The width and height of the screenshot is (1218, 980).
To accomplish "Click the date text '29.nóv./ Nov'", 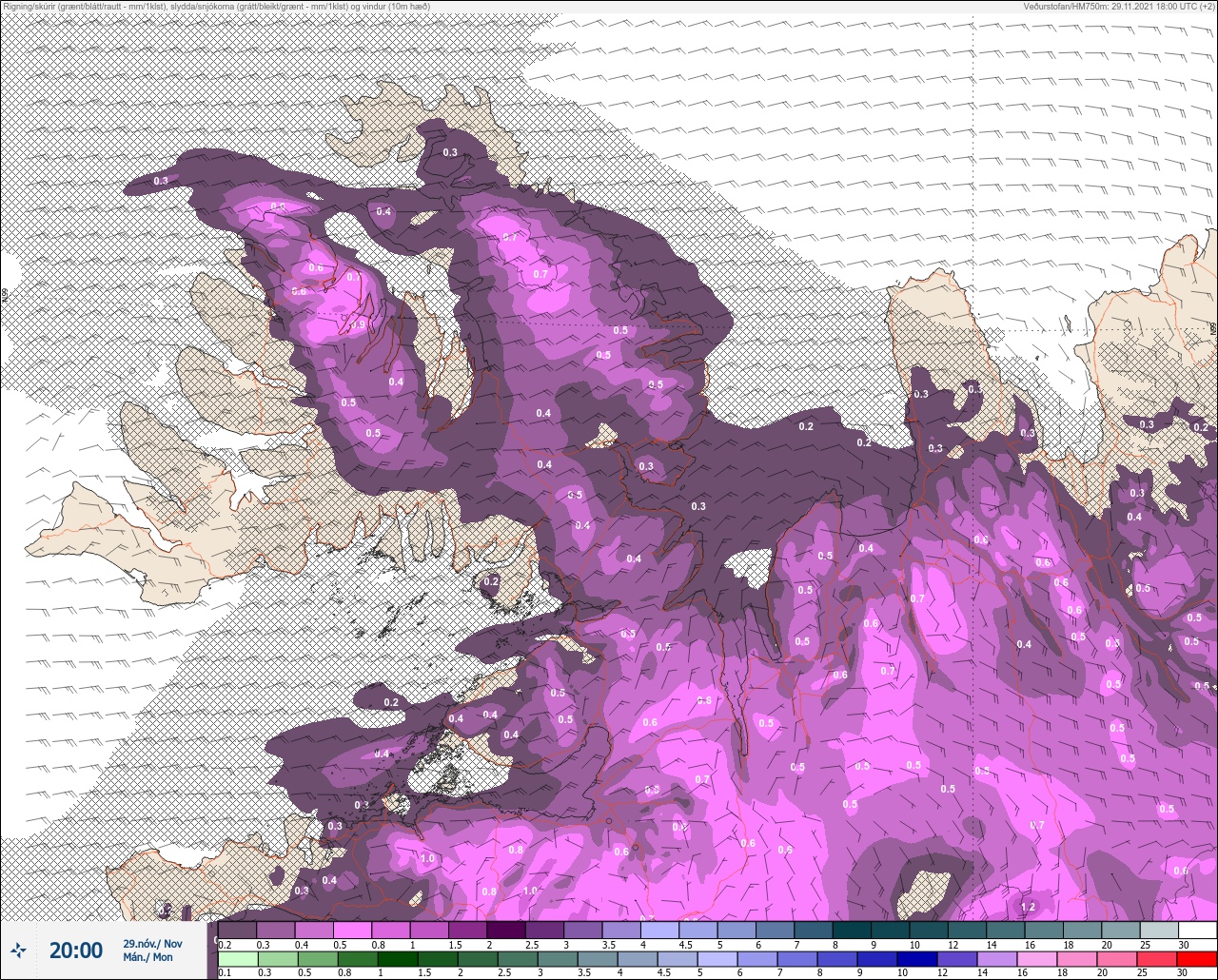I will (x=152, y=943).
